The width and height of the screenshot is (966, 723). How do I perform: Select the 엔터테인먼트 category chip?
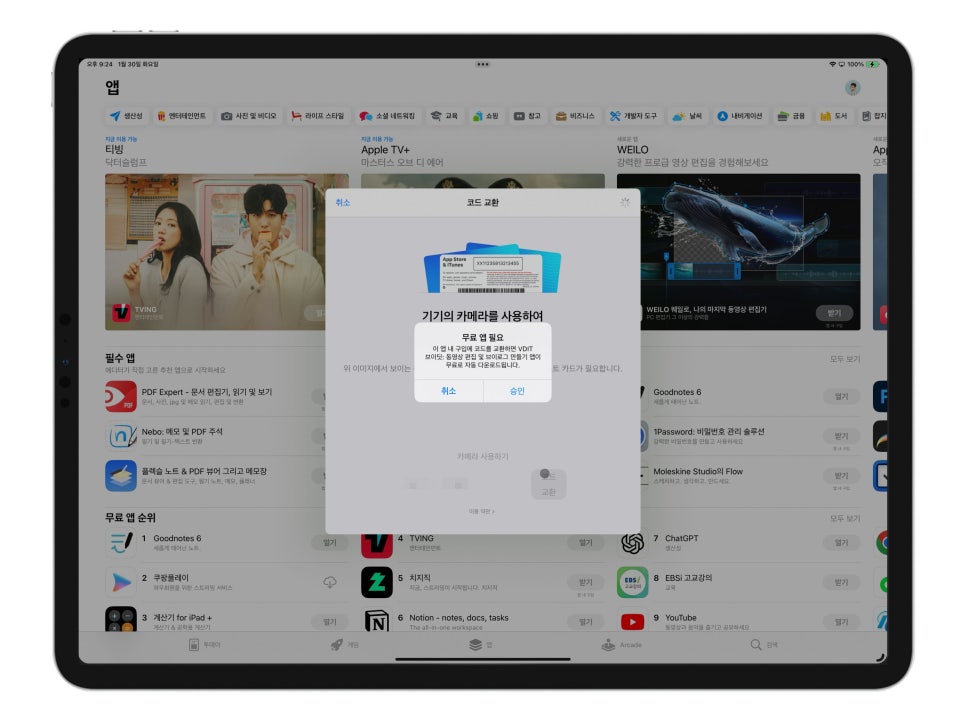[182, 116]
